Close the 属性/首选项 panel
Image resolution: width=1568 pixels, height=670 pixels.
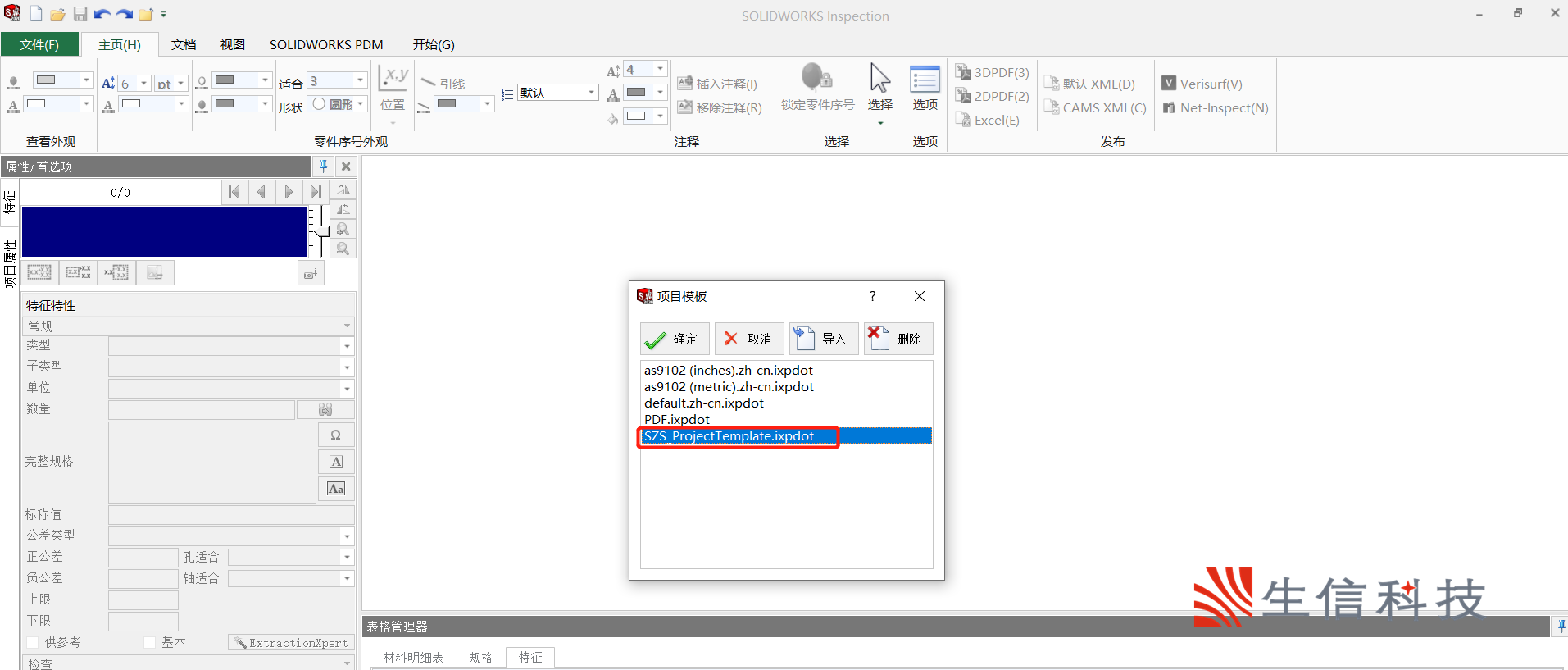point(346,166)
